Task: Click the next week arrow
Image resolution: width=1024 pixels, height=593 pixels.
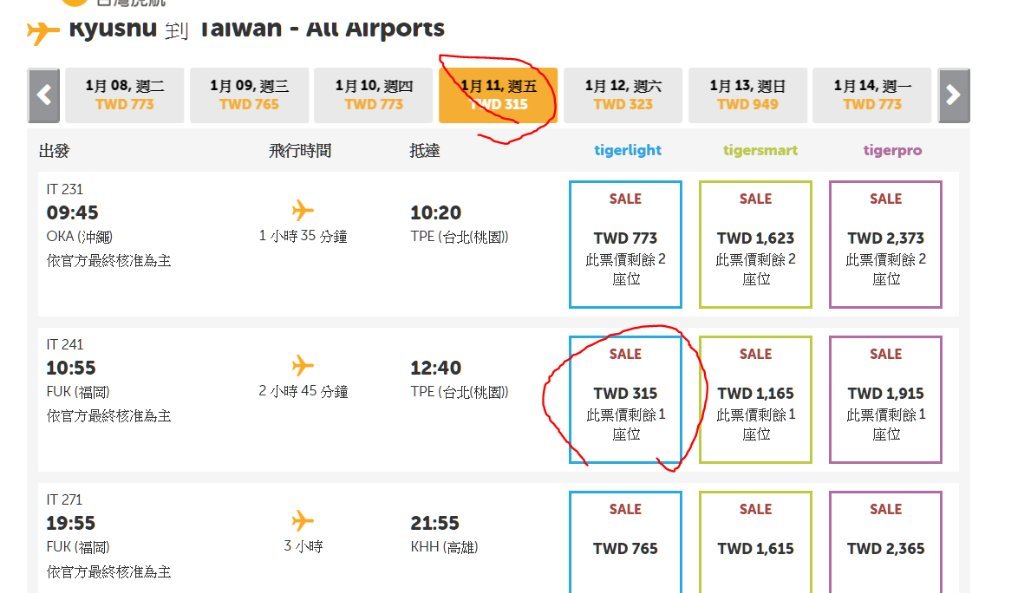Action: 953,95
